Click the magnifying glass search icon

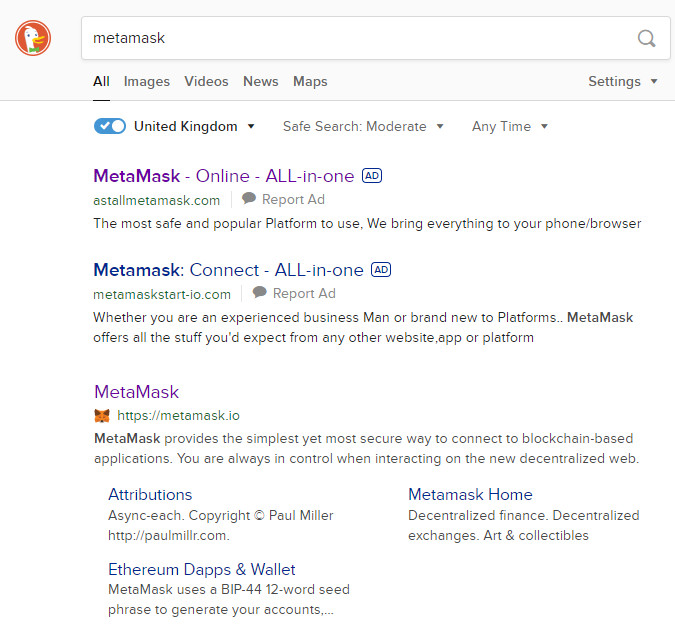click(x=646, y=39)
